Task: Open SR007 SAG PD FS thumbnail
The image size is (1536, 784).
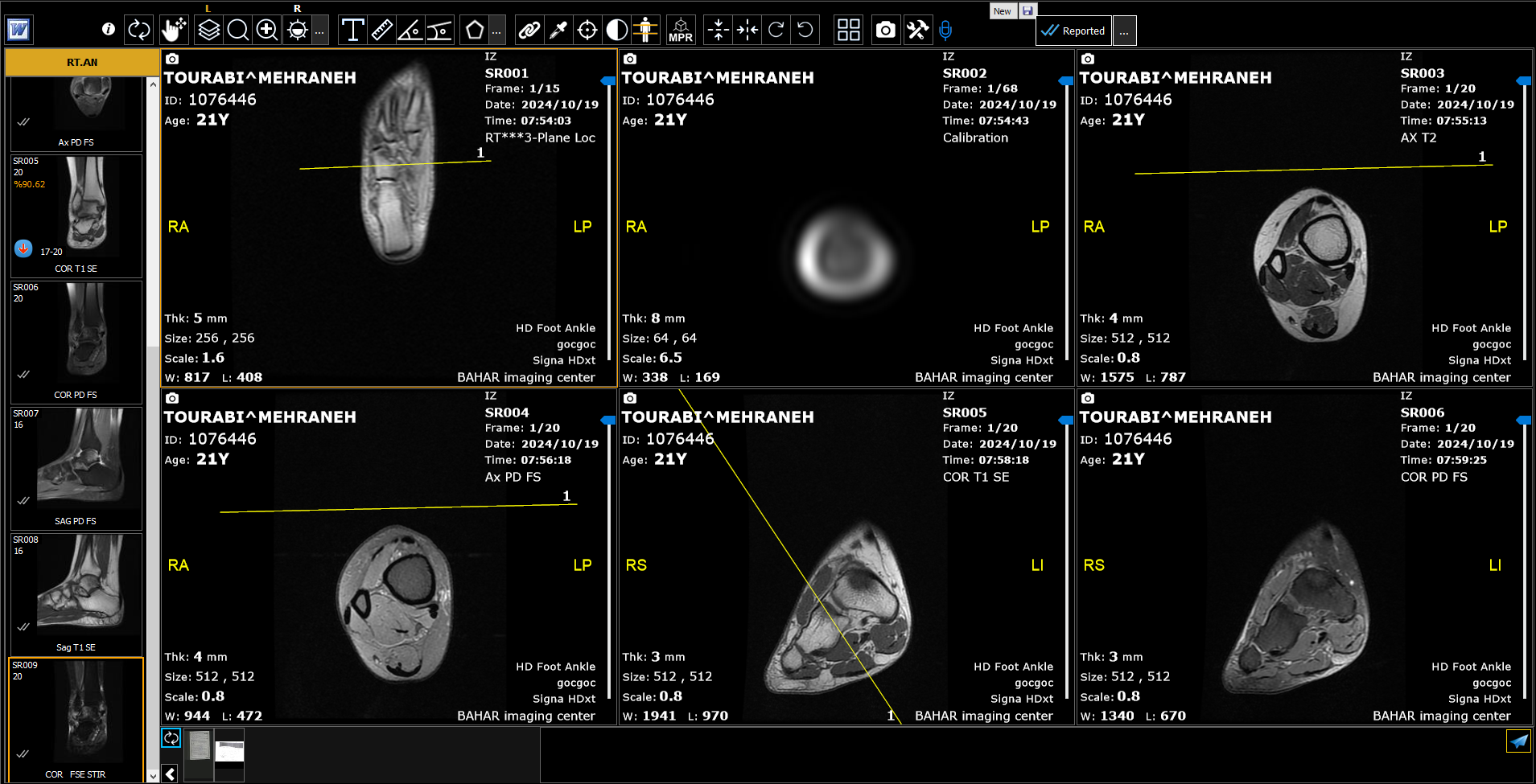Action: tap(76, 468)
